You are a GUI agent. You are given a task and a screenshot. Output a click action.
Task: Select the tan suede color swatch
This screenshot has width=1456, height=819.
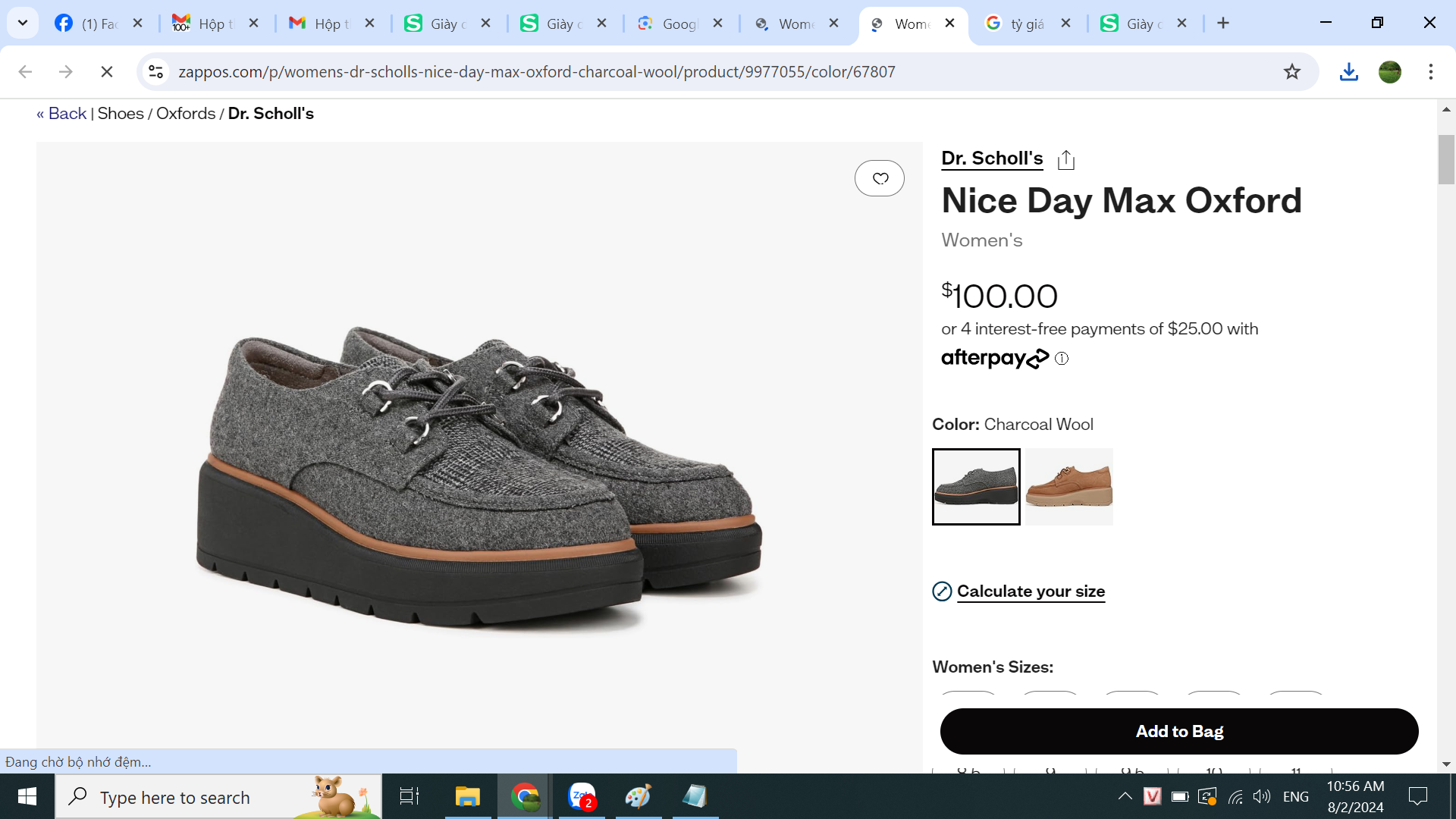coord(1069,487)
